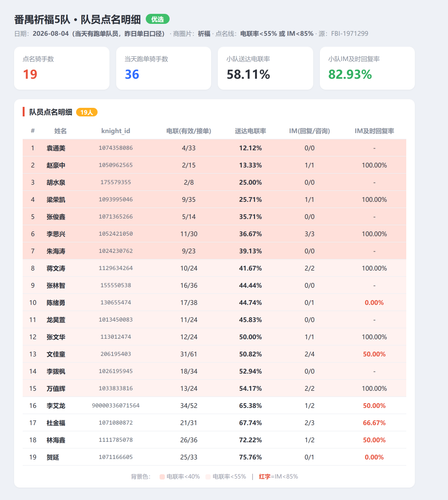Click the 红字=IM<85% legend label
This screenshot has width=448, height=500.
(x=278, y=477)
